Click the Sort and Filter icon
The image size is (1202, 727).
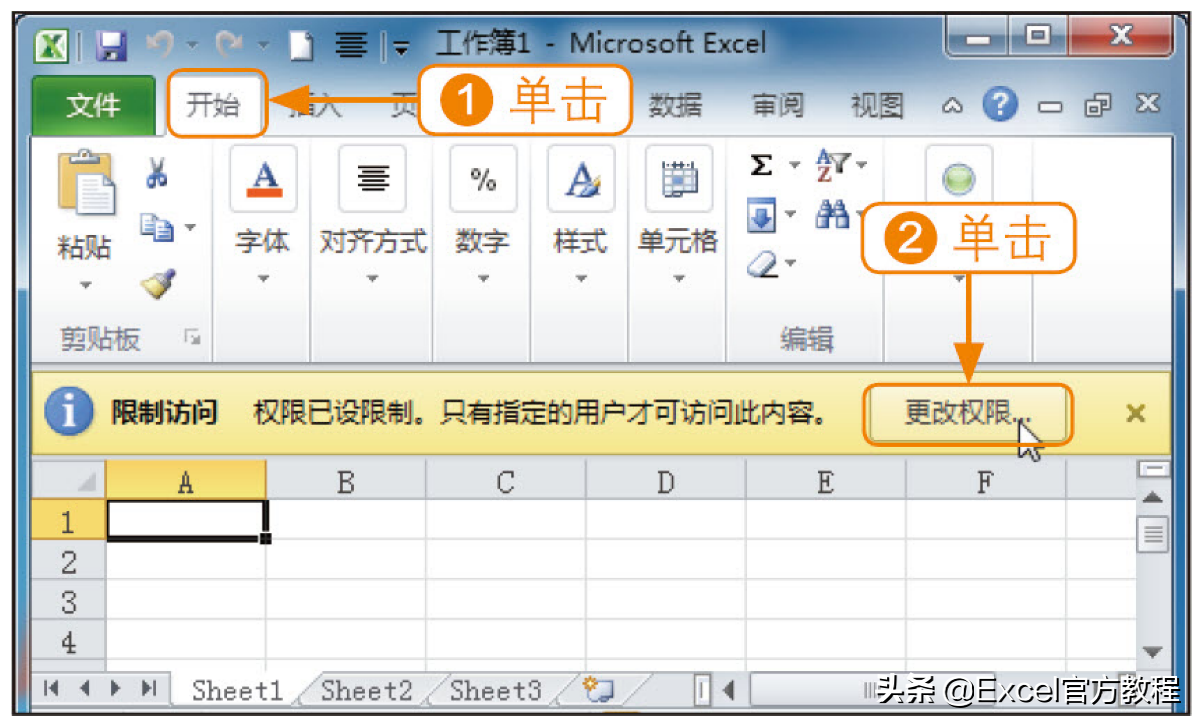coord(832,165)
